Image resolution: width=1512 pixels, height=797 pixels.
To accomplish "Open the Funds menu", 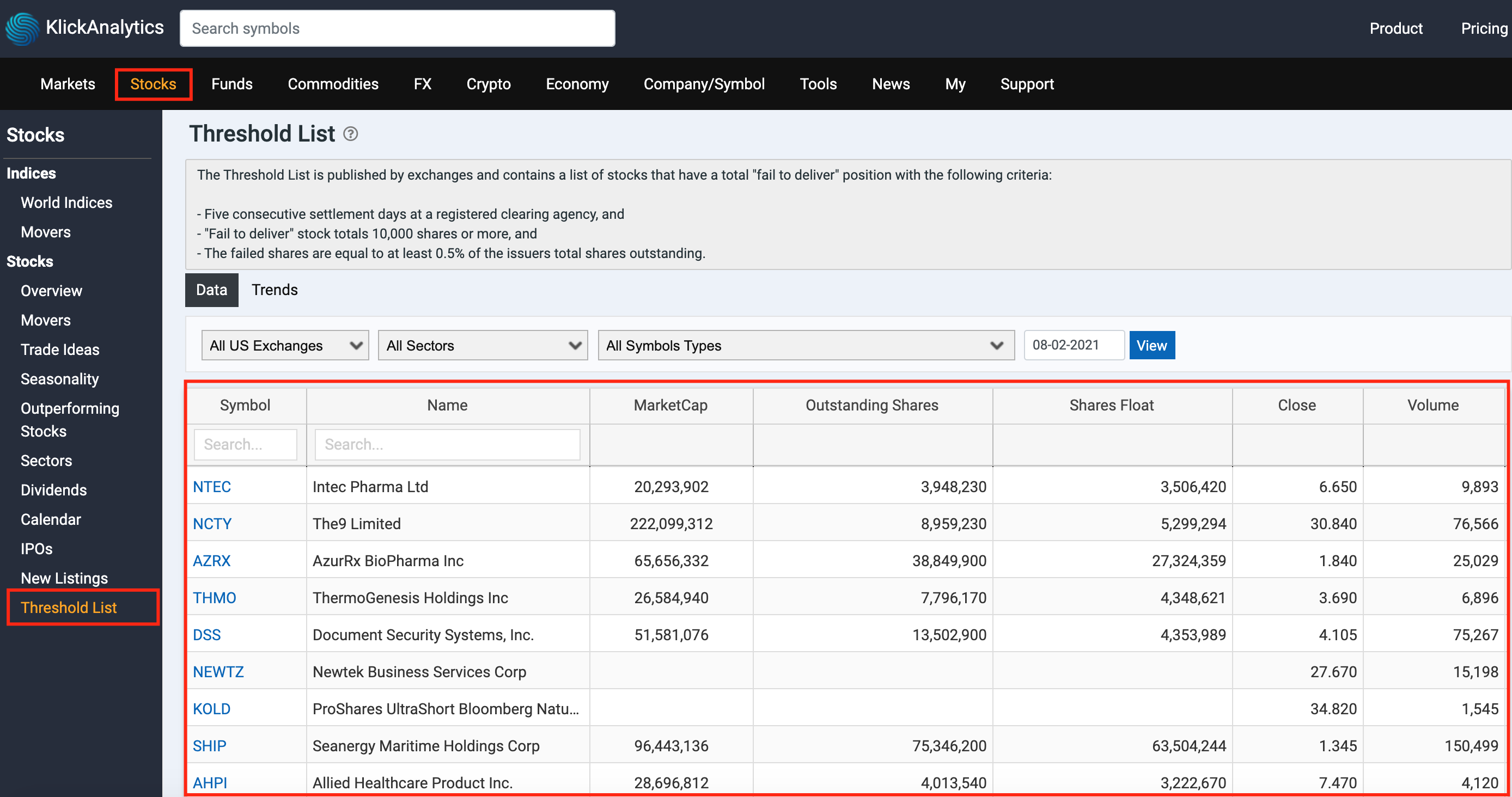I will (232, 84).
